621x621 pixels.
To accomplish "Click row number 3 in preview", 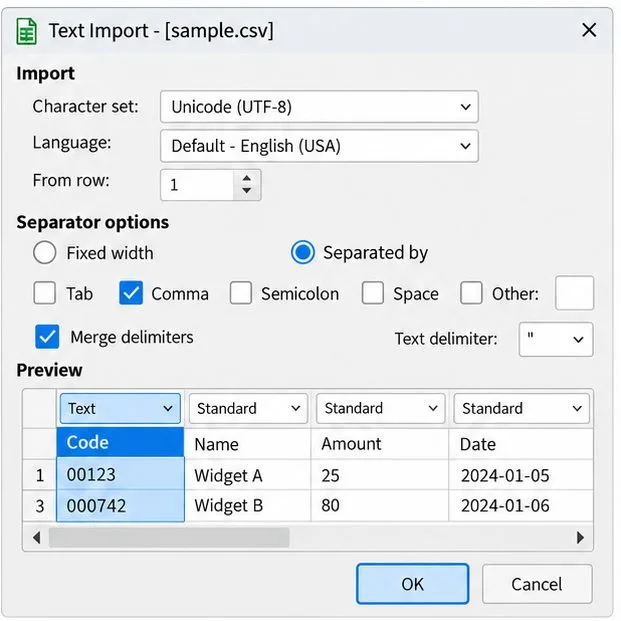I will [x=40, y=506].
